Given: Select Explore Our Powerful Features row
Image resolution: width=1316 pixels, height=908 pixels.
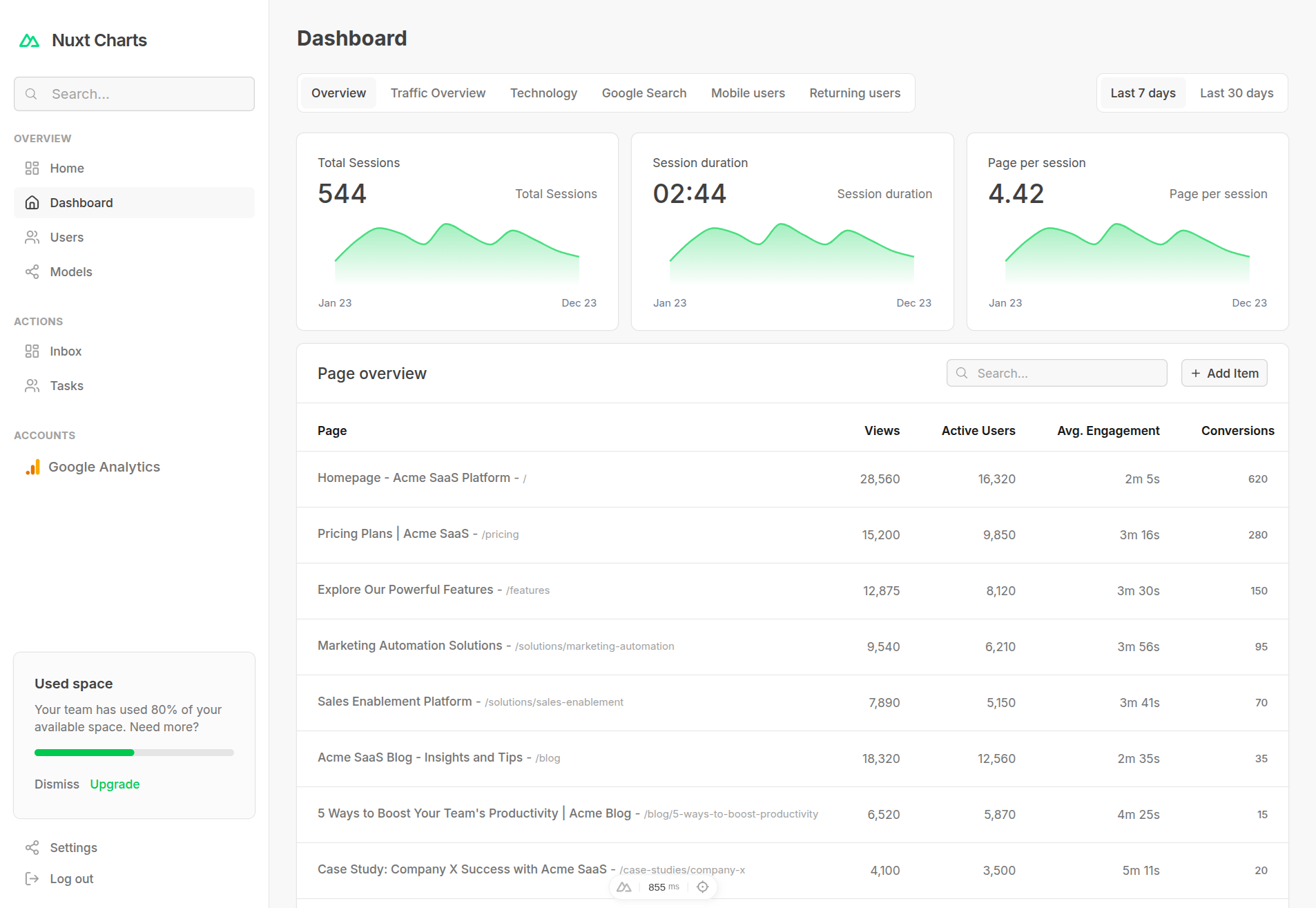Looking at the screenshot, I should tap(793, 591).
